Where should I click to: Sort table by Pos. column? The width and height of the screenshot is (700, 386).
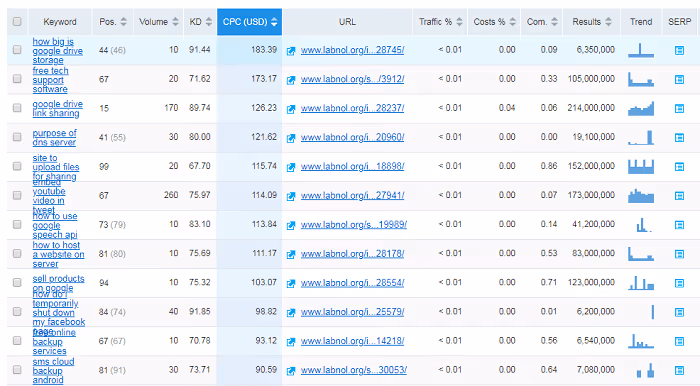pyautogui.click(x=113, y=21)
